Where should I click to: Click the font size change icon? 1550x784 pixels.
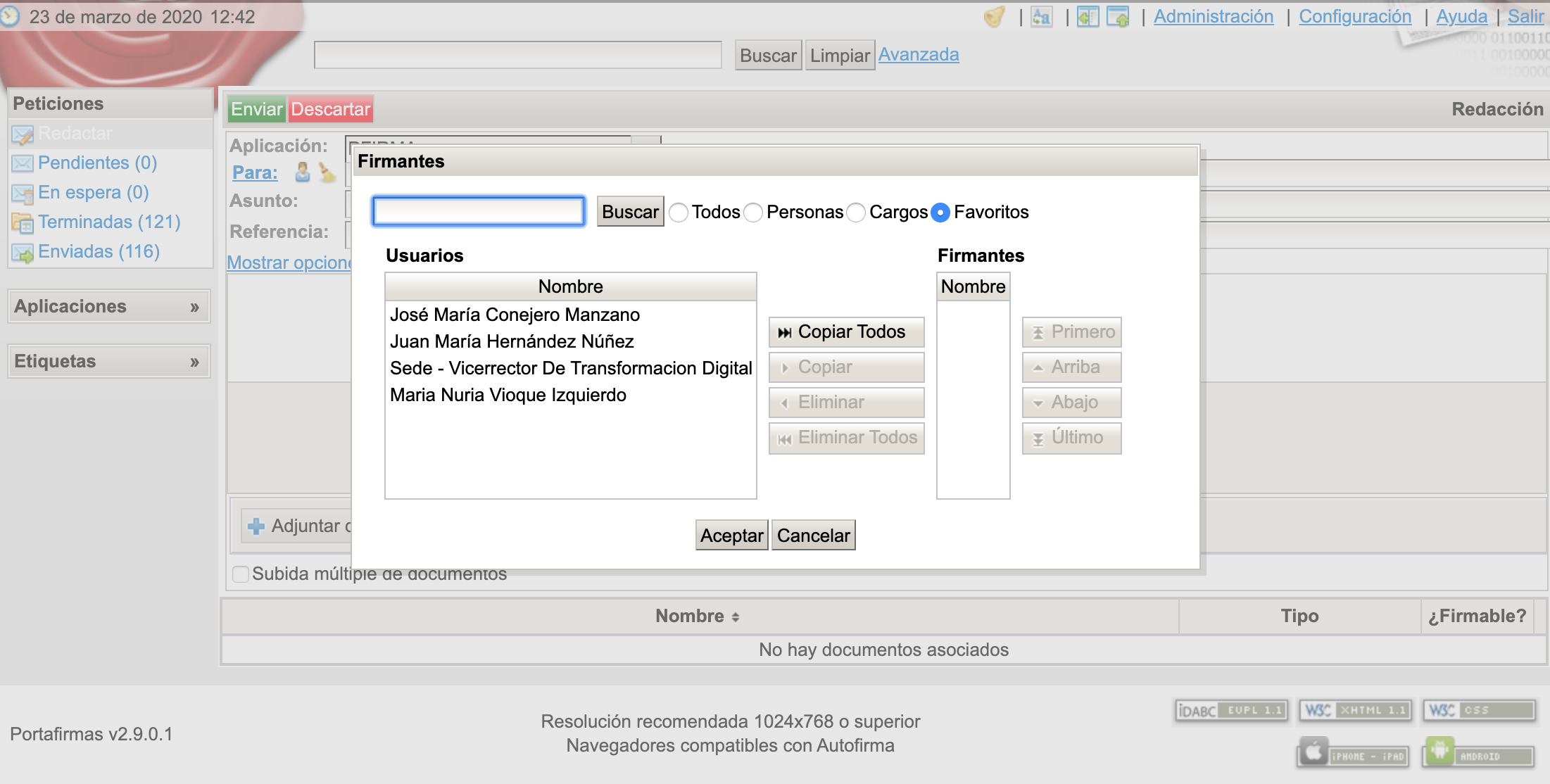pos(1041,17)
